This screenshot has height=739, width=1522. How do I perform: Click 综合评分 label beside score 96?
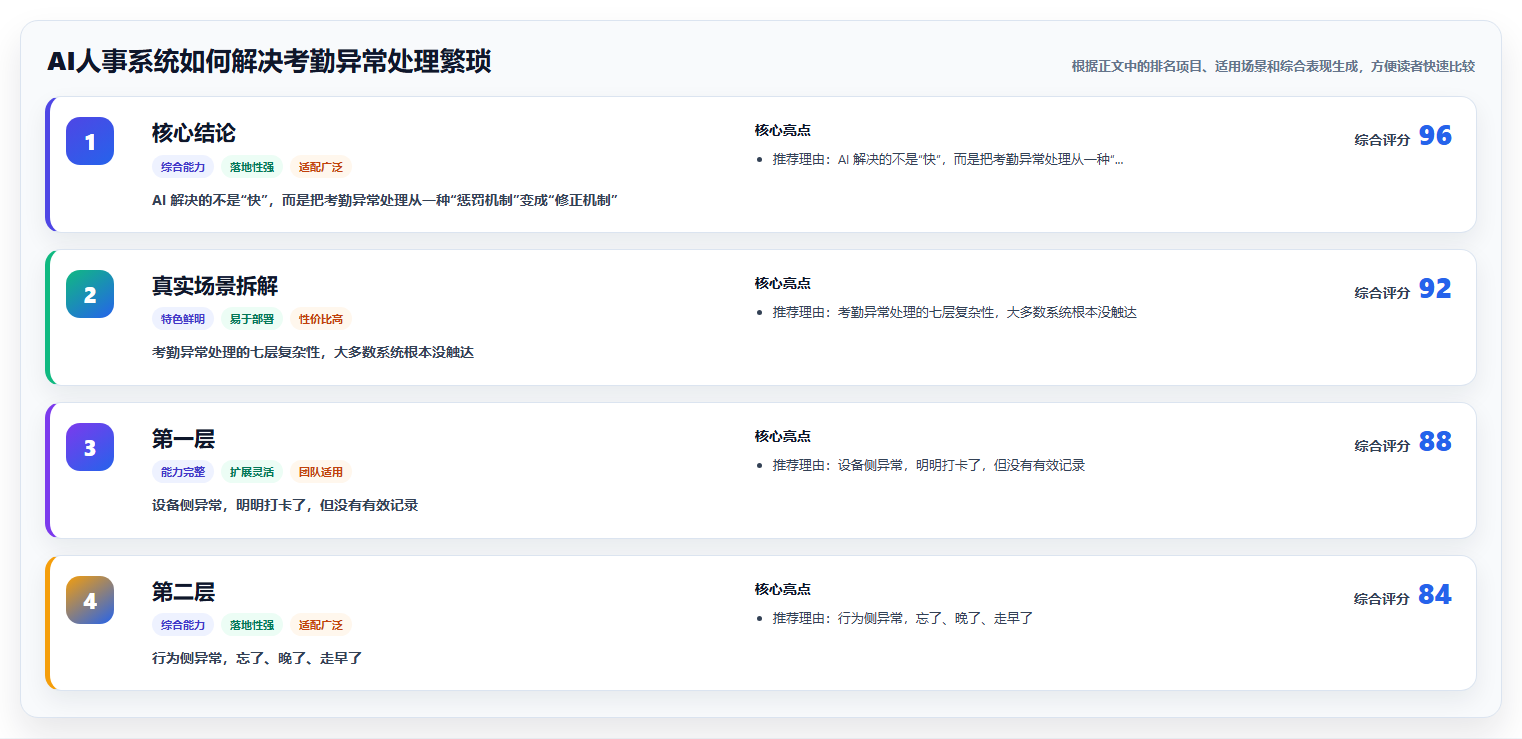[1382, 140]
